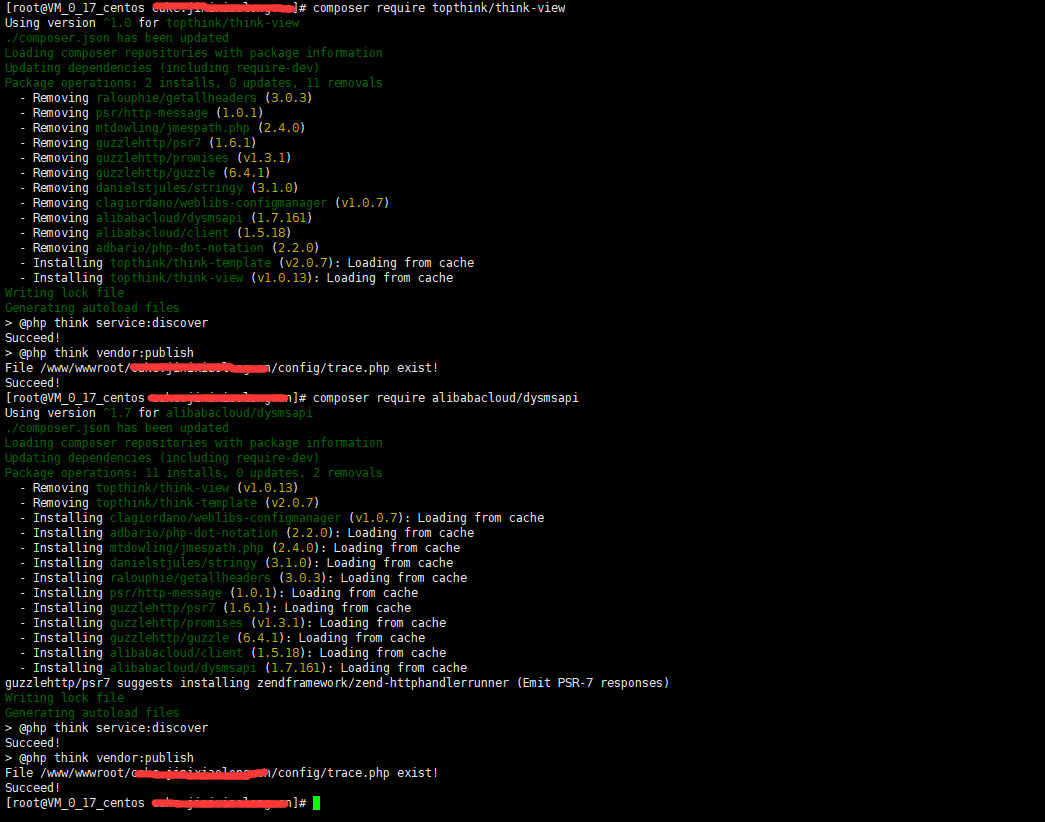This screenshot has height=822, width=1045.
Task: Click 'Installing psr/http-message (1.0.1)' line
Action: point(219,593)
